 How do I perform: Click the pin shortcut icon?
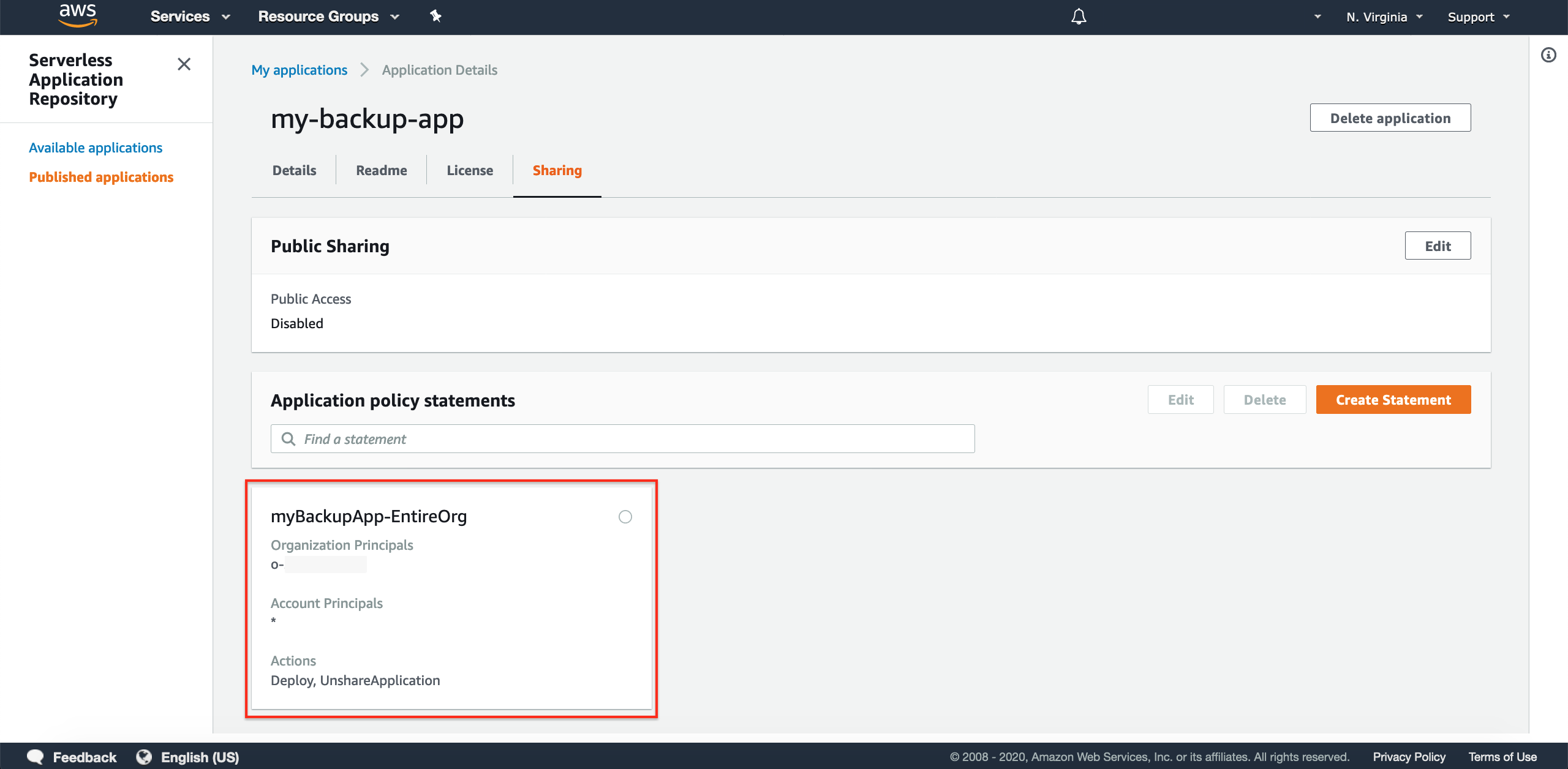[x=435, y=17]
